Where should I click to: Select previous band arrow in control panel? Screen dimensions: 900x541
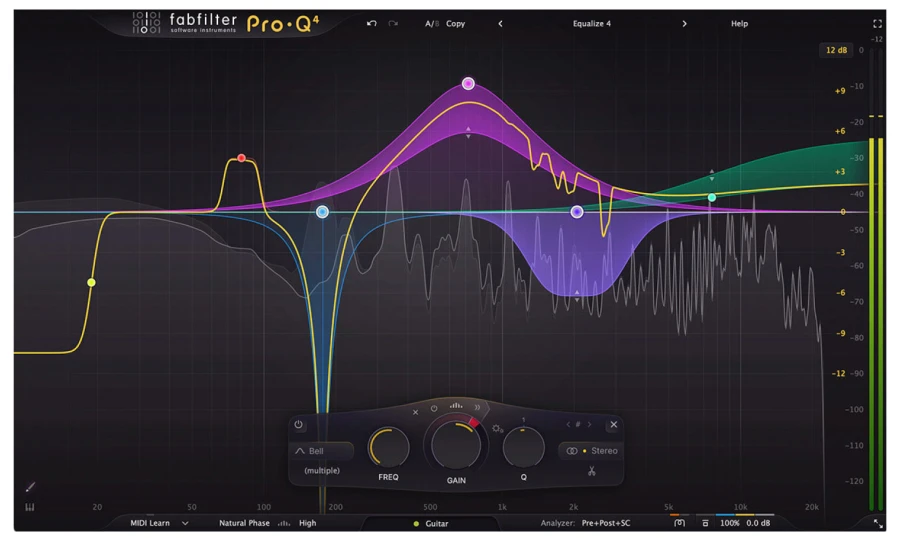coord(568,425)
